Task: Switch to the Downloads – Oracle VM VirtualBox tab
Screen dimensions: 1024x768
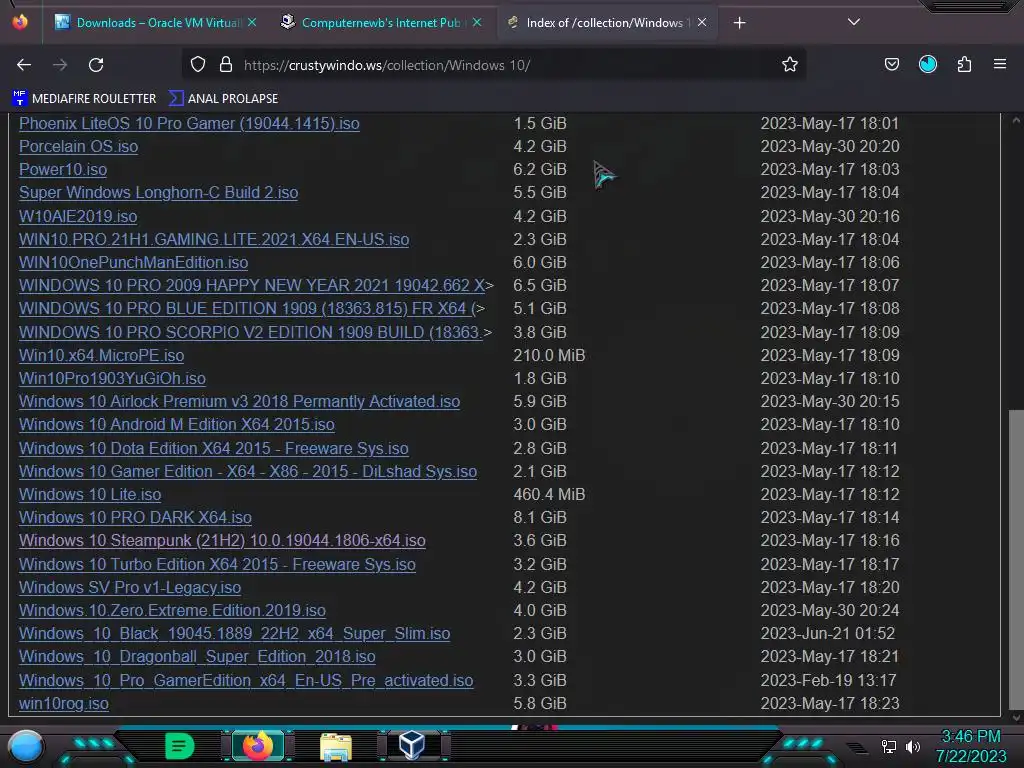Action: click(x=157, y=22)
